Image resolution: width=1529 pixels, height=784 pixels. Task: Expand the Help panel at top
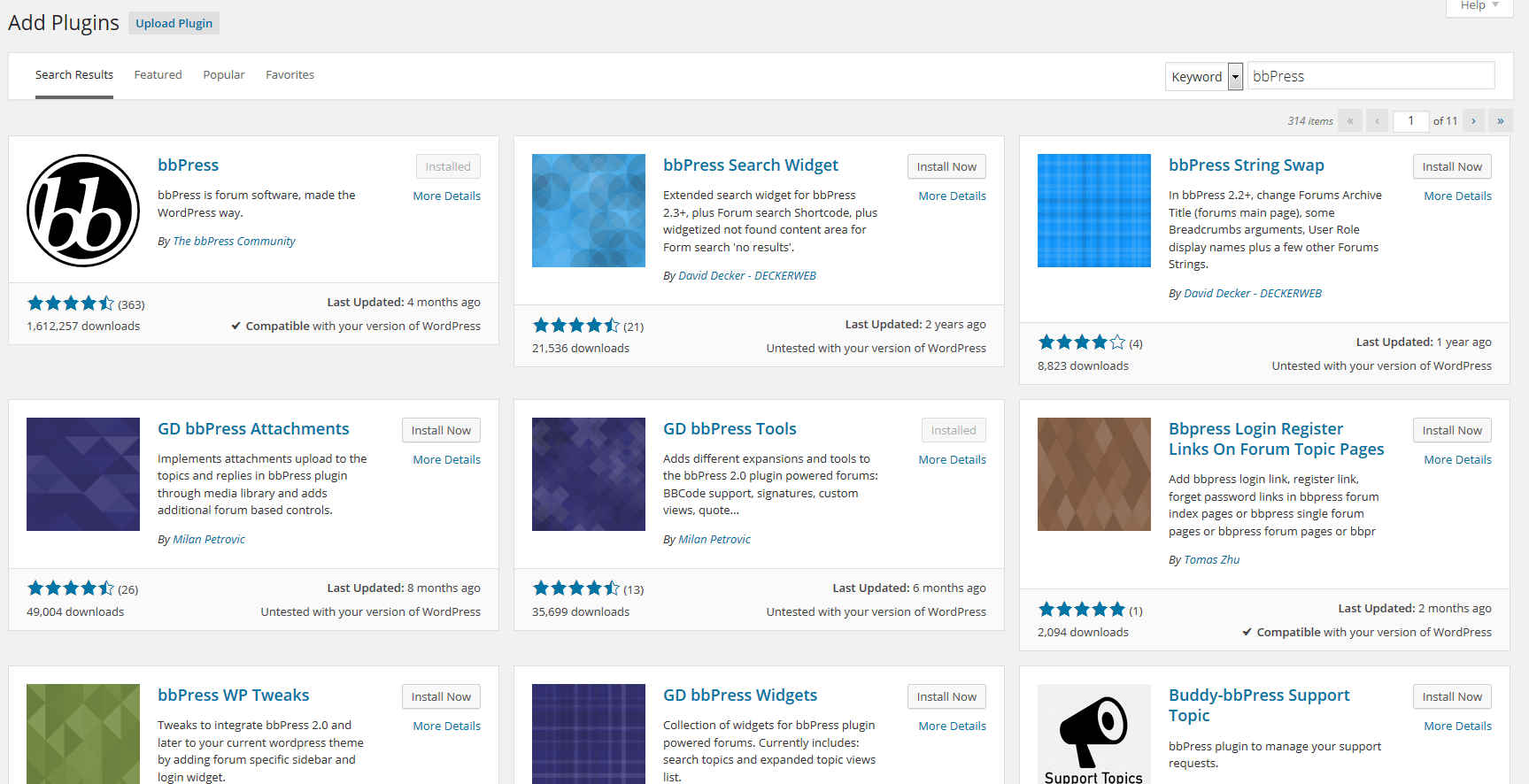click(x=1479, y=6)
